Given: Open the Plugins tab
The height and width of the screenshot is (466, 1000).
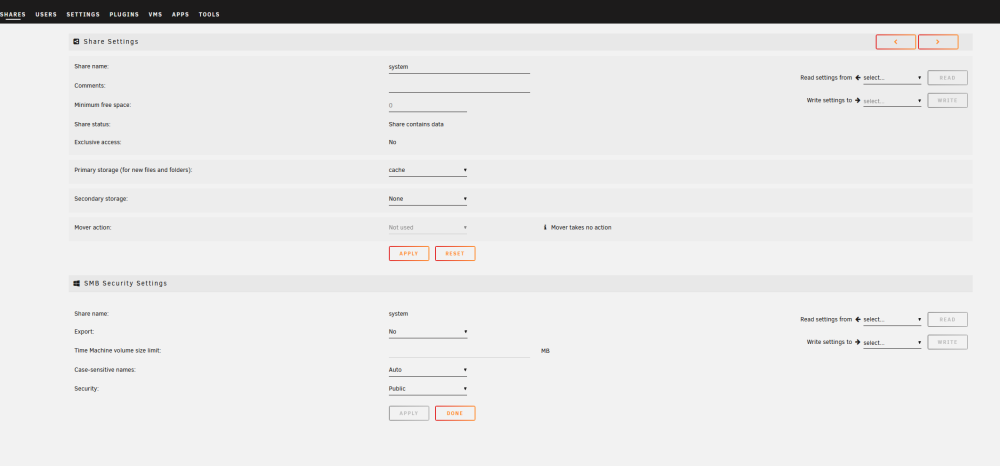Looking at the screenshot, I should tap(124, 14).
